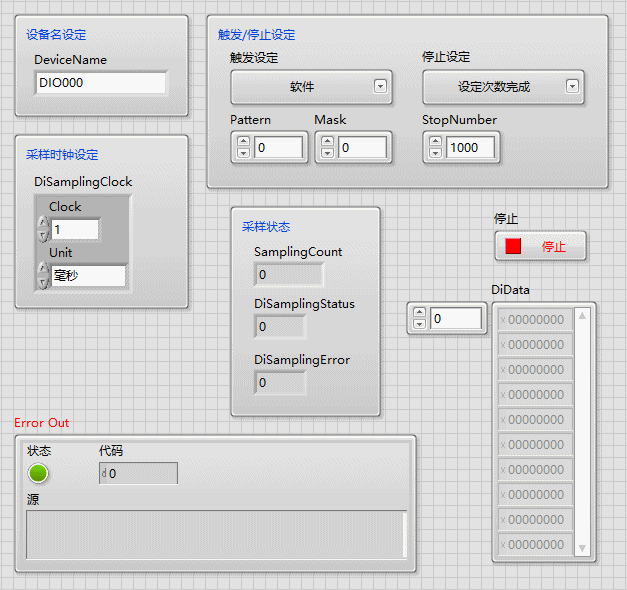
Task: Lower StopNumber with its down arrow
Action: [435, 154]
